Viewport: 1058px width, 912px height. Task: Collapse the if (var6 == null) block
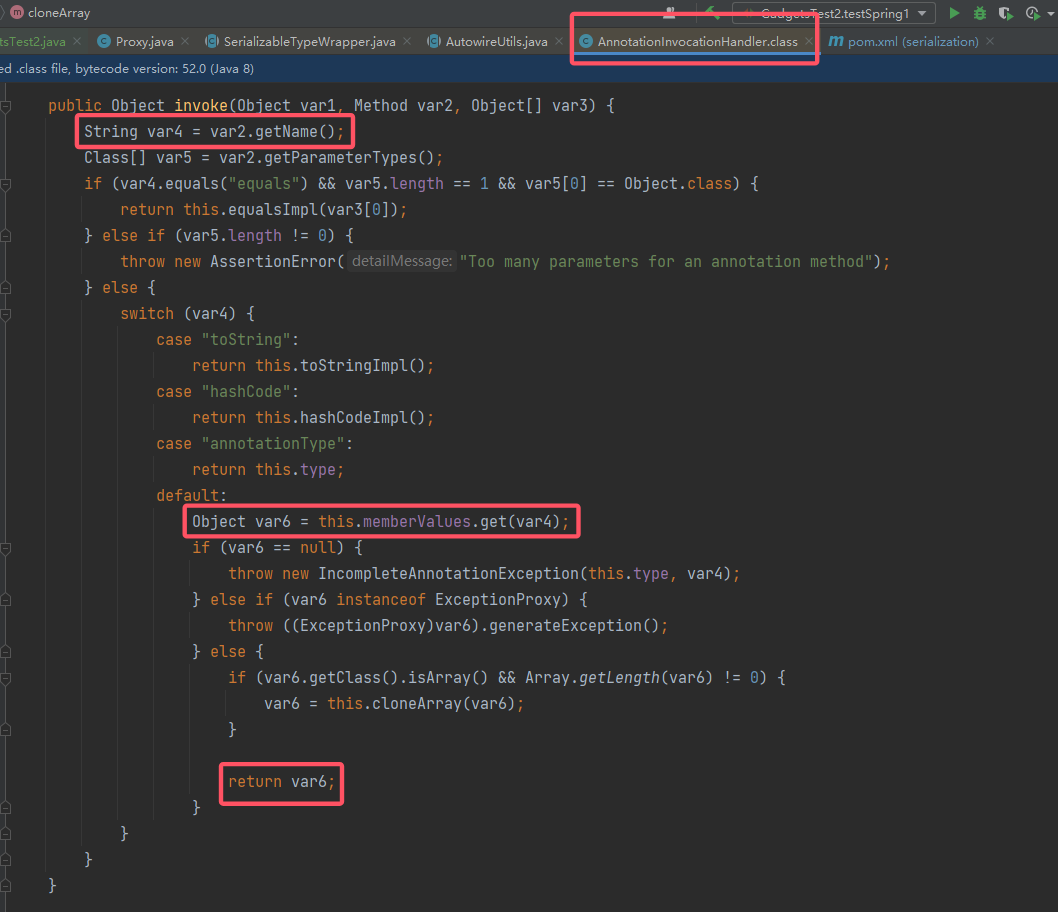(5, 548)
